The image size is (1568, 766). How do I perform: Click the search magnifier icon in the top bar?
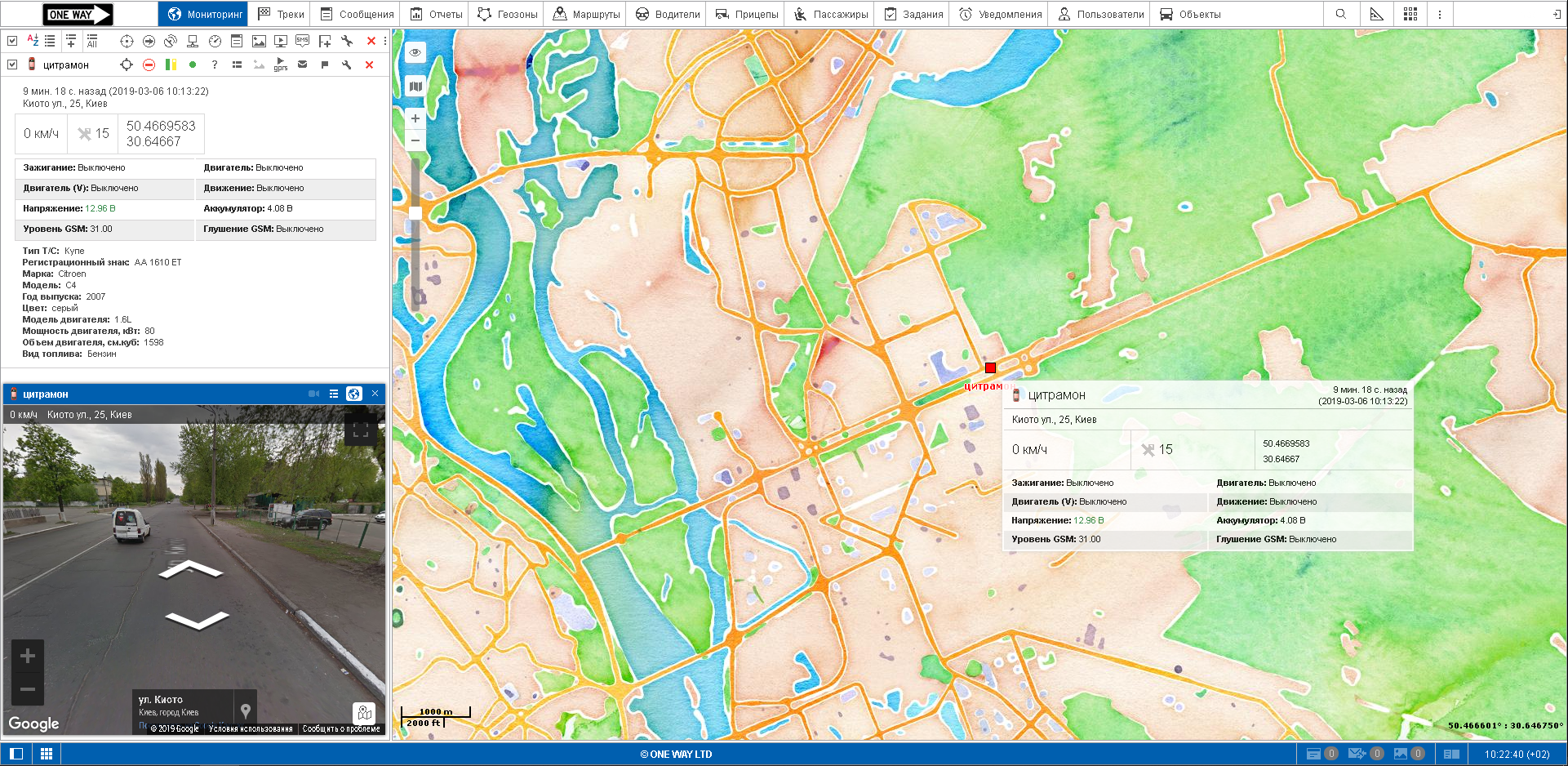pyautogui.click(x=1341, y=14)
